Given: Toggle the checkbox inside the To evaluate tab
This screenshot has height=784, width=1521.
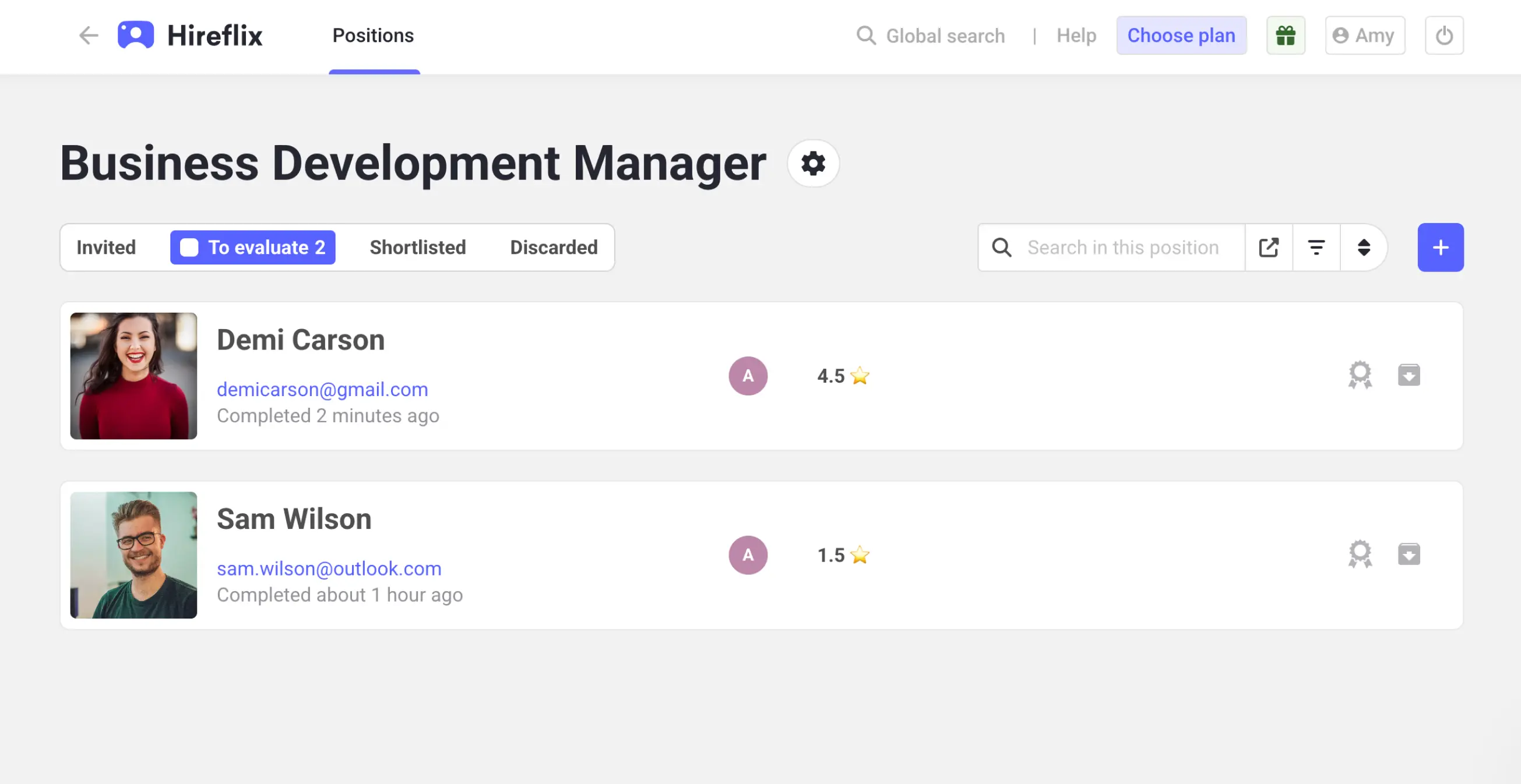Looking at the screenshot, I should (189, 248).
